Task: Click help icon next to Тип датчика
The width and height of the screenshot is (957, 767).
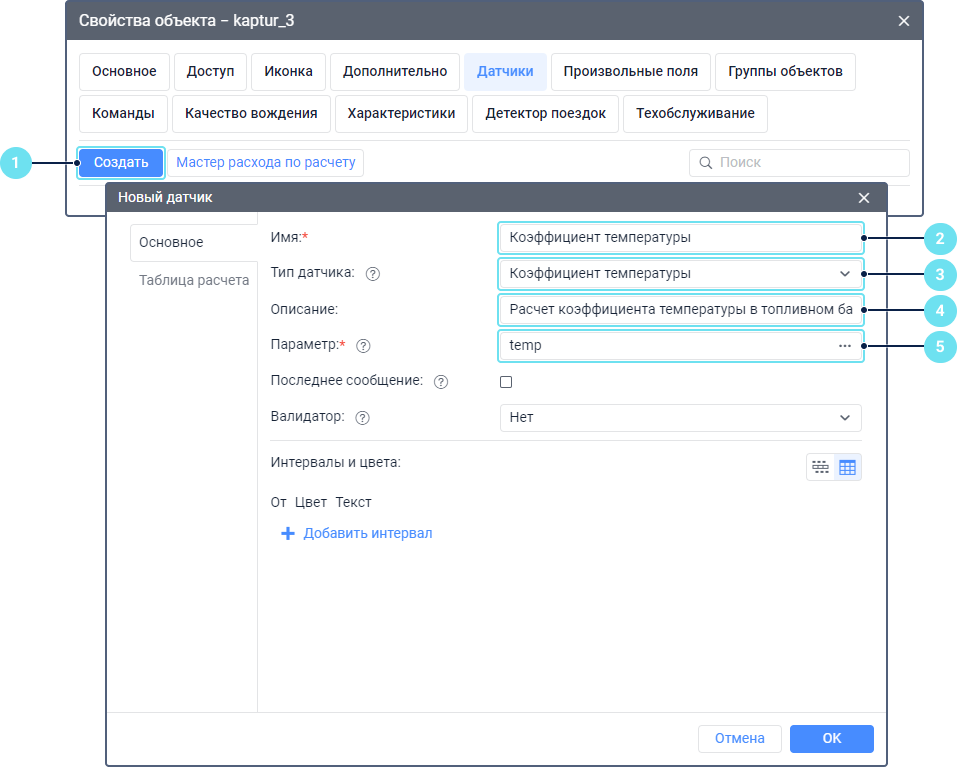Action: tap(373, 273)
